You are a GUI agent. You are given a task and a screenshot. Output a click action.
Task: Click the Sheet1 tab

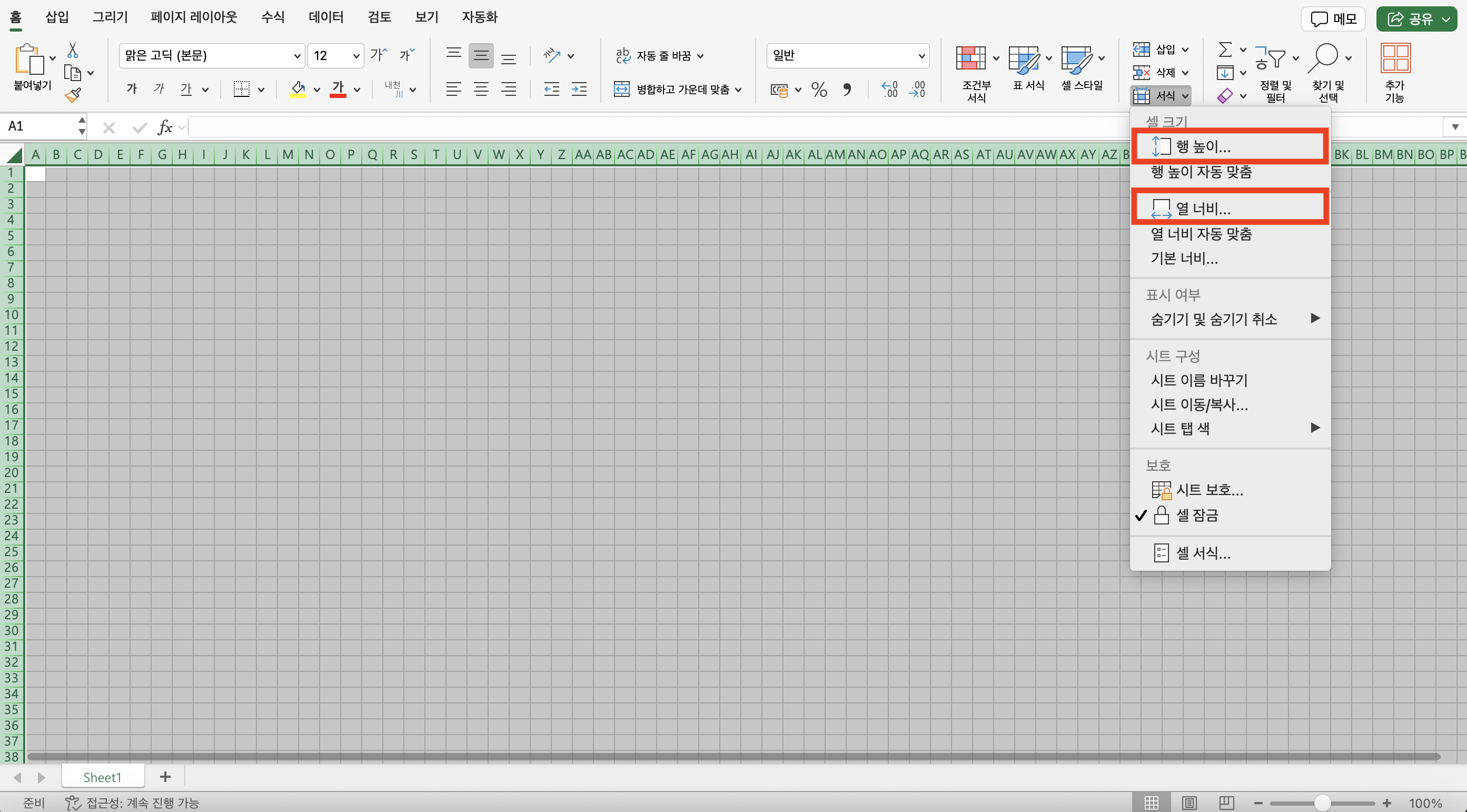[103, 777]
